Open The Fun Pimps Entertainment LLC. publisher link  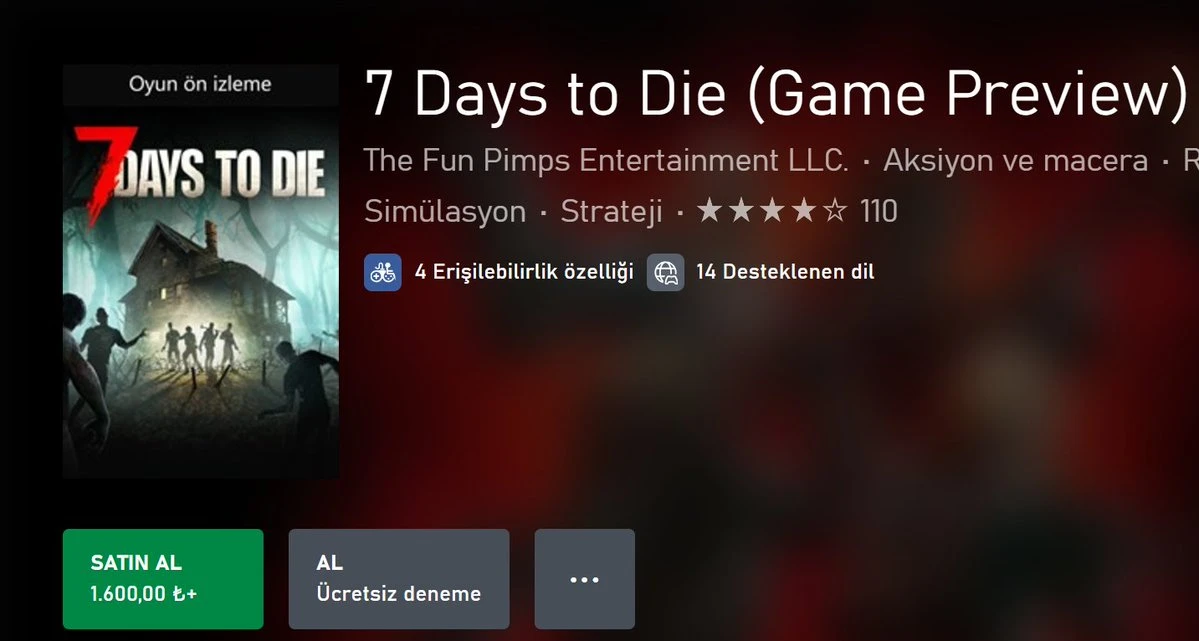606,161
